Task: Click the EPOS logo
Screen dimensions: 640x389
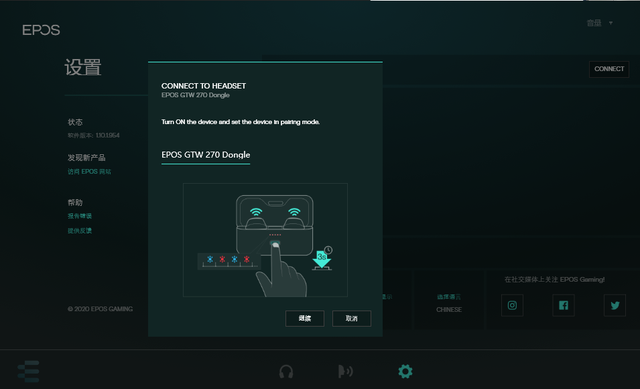Action: pos(41,30)
